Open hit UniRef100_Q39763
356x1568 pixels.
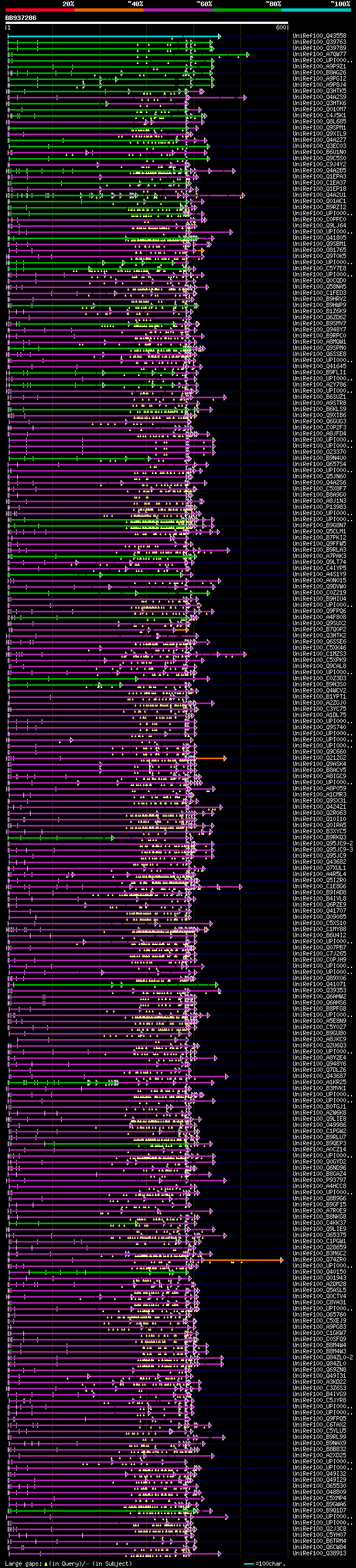point(319,42)
